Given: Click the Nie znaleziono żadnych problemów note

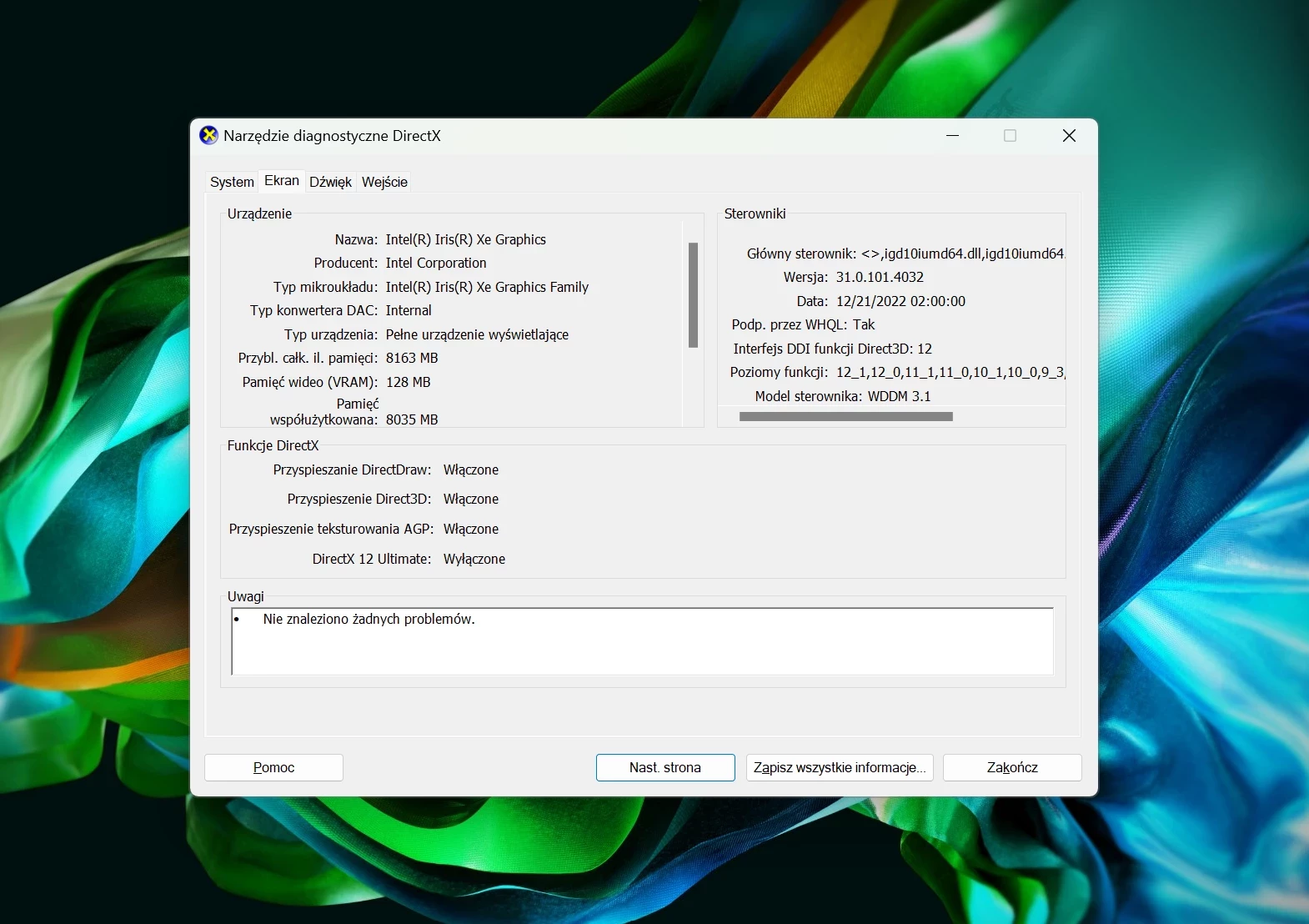Looking at the screenshot, I should 369,619.
